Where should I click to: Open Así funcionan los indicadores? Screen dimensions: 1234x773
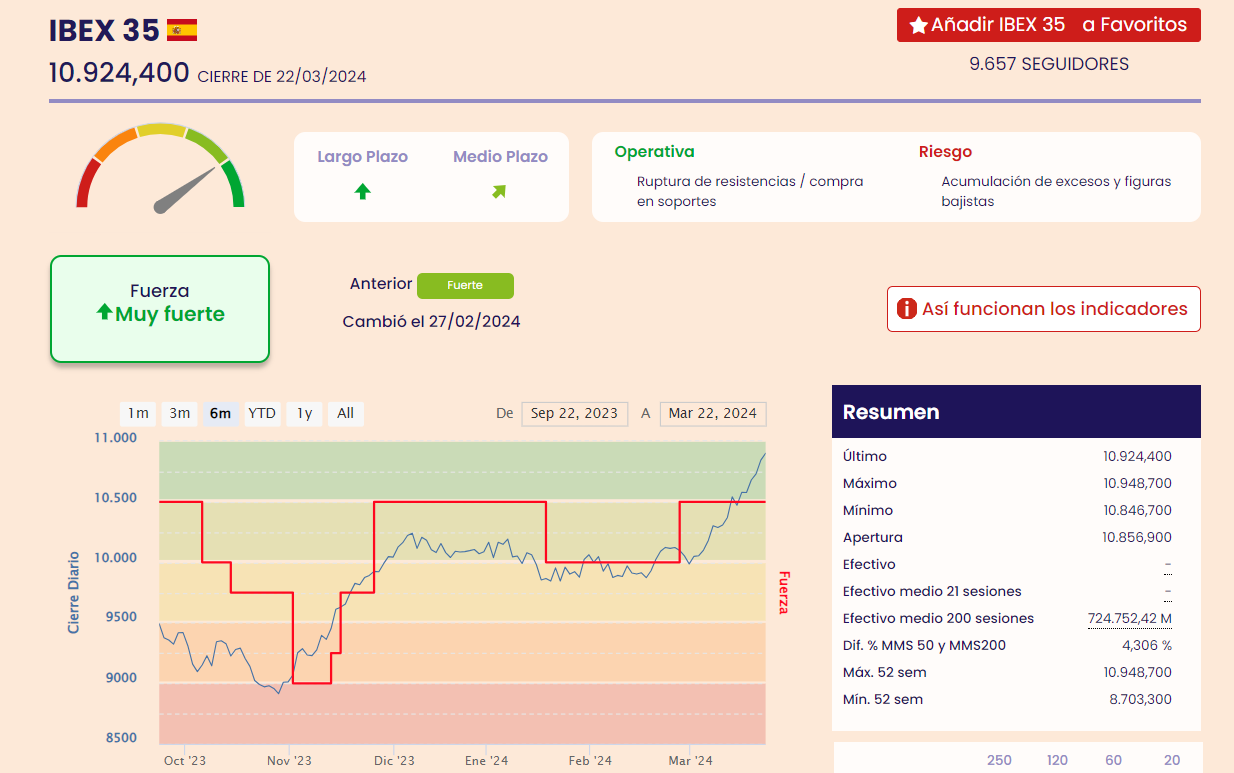click(x=1043, y=309)
